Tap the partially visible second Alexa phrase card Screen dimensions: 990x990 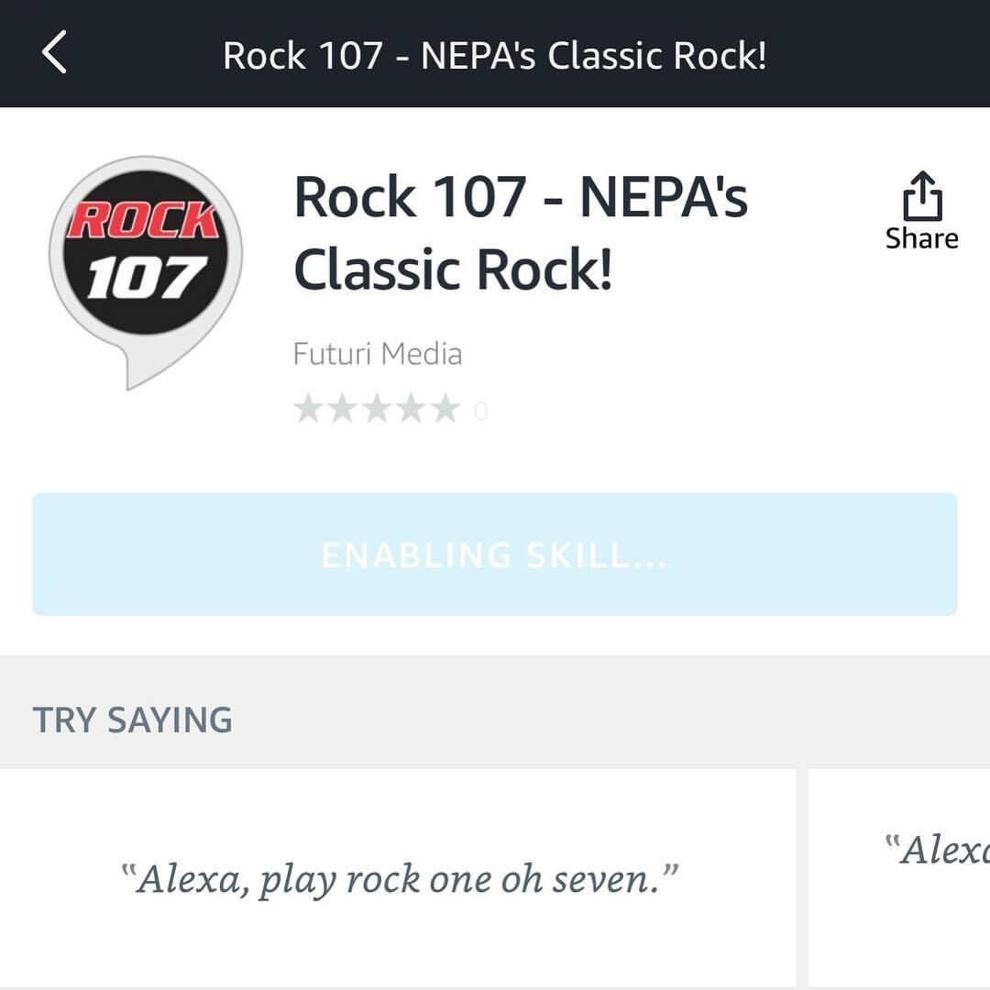(x=899, y=878)
